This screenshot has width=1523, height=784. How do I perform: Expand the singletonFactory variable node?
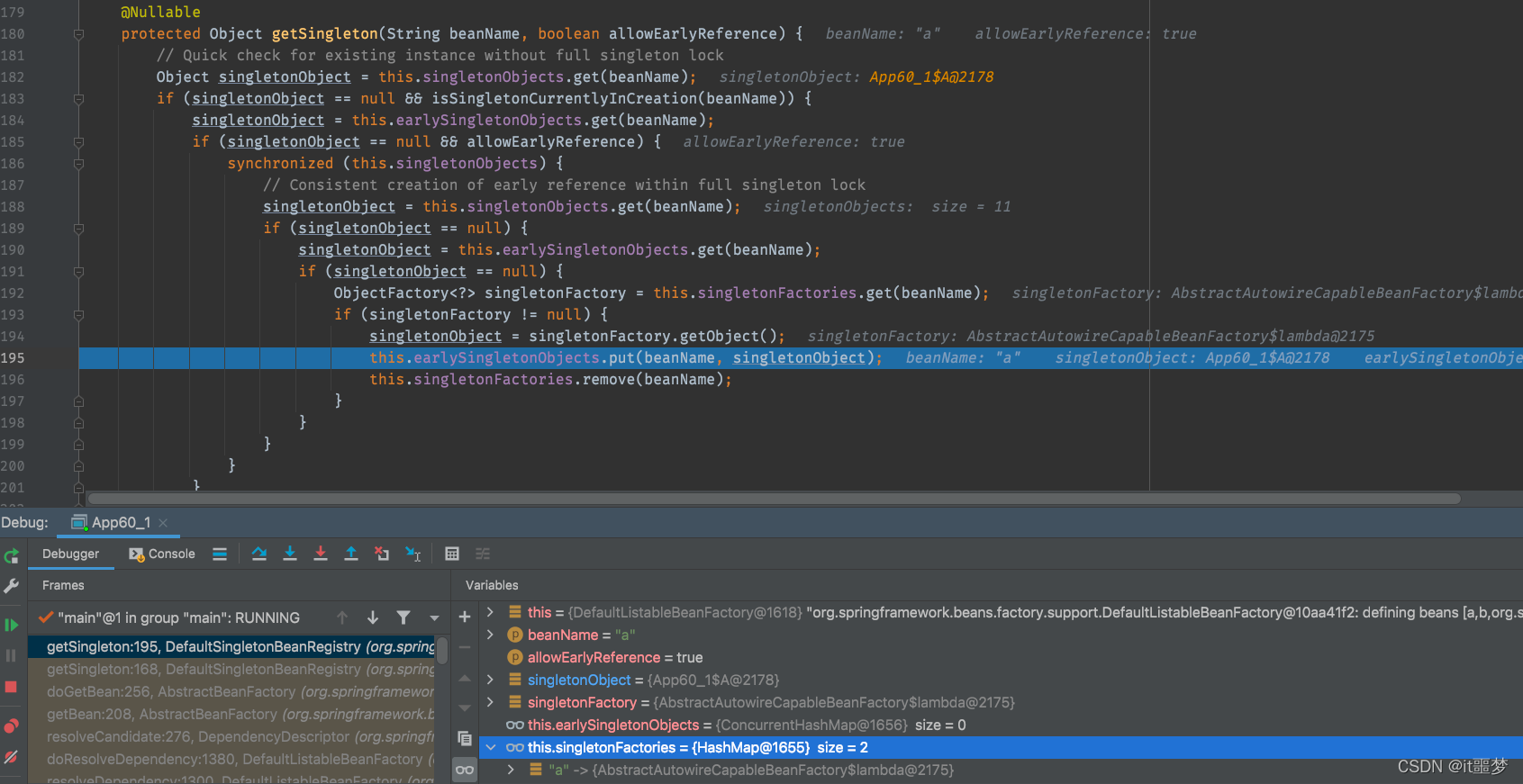click(490, 702)
